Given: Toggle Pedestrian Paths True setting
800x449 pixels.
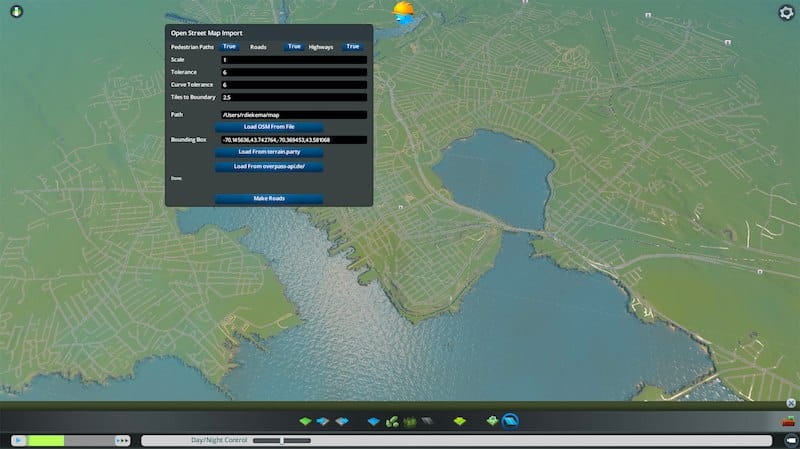Looking at the screenshot, I should [x=229, y=46].
